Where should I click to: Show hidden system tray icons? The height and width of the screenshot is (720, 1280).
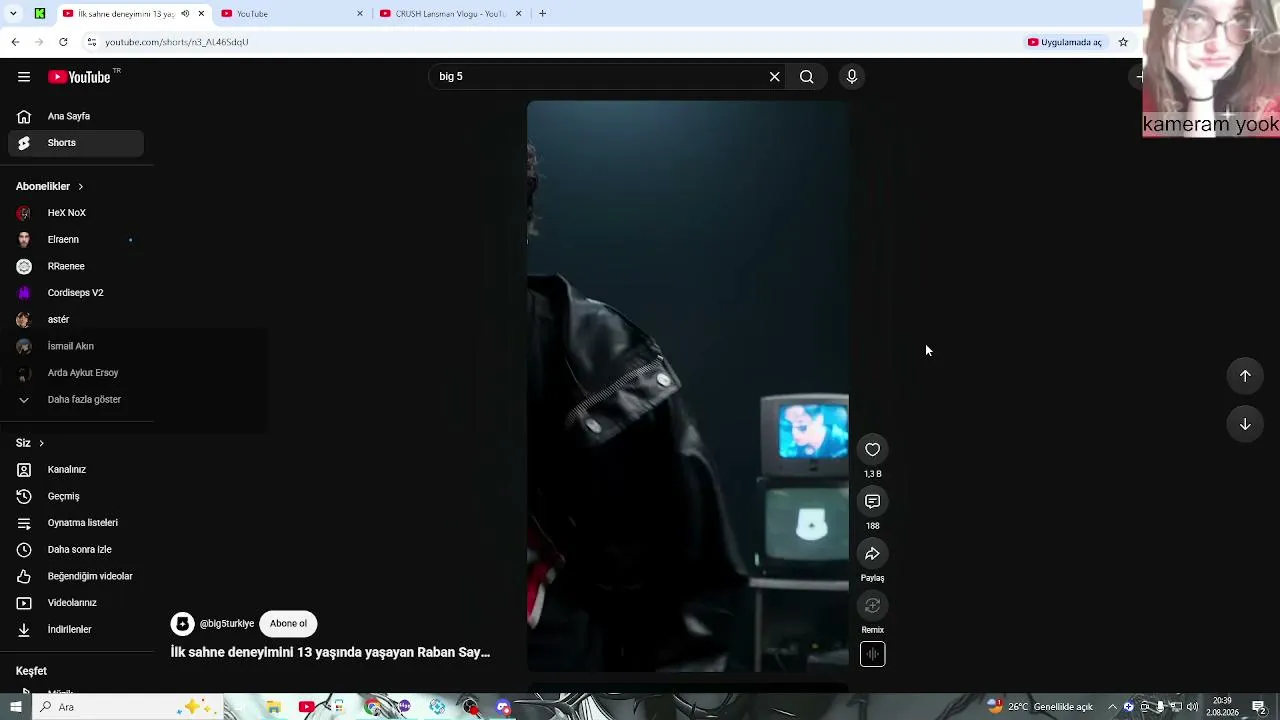(x=1112, y=707)
